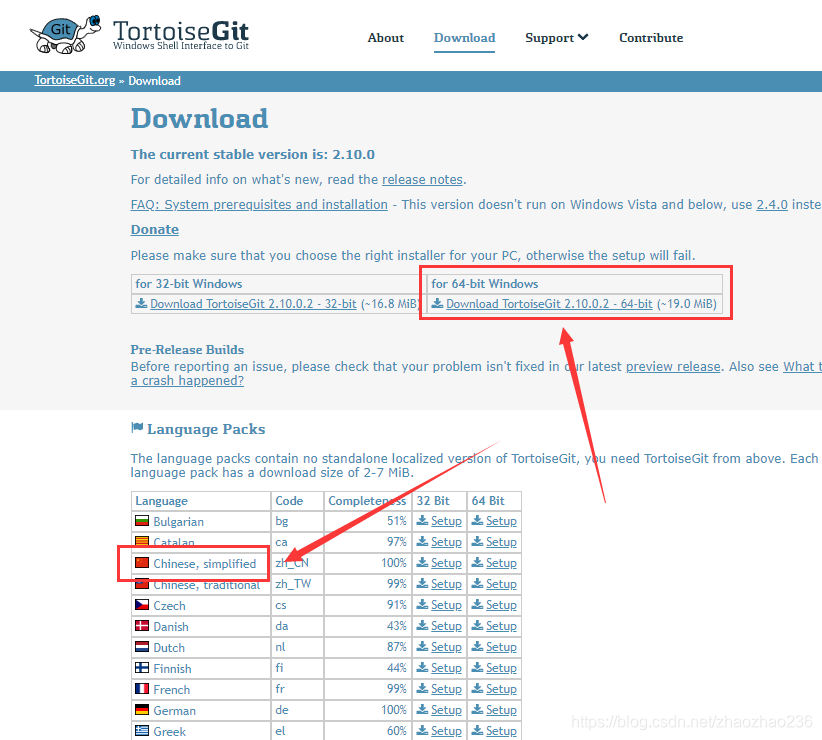Select the German '100%' completeness value

pyautogui.click(x=394, y=710)
